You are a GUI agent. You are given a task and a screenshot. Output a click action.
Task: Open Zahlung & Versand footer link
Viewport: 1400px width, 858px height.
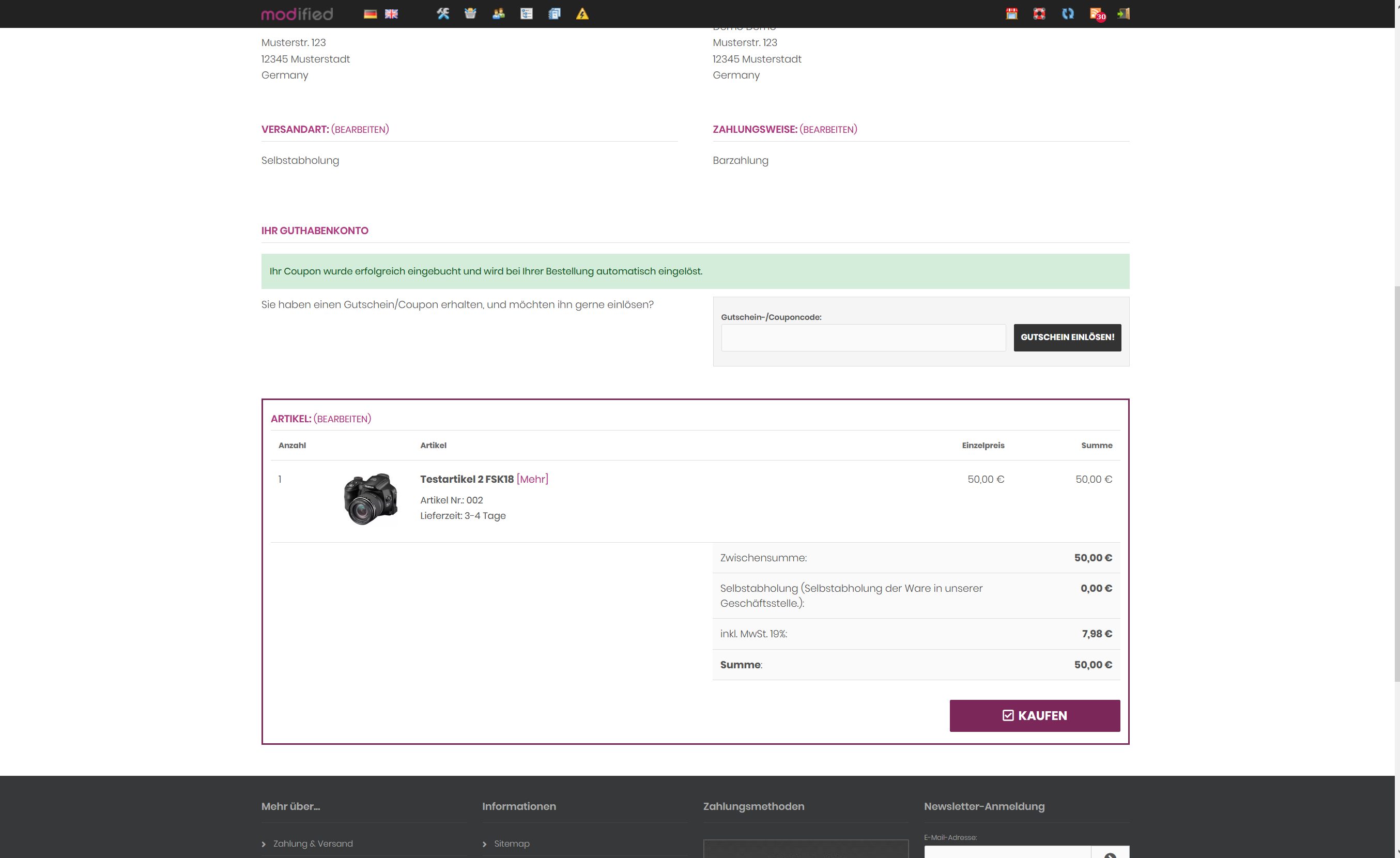[313, 843]
